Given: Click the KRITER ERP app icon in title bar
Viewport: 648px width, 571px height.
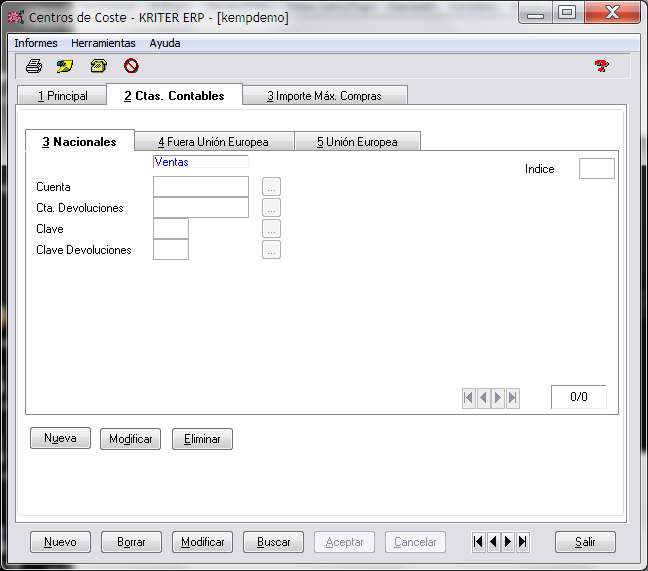Looking at the screenshot, I should pyautogui.click(x=16, y=17).
